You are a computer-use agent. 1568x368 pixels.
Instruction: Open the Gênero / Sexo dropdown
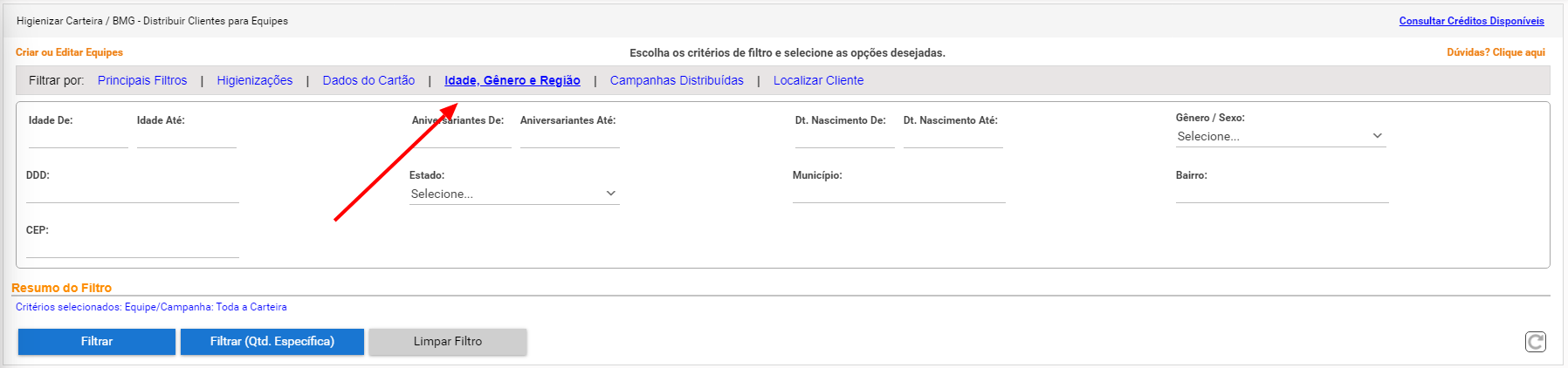[x=1281, y=136]
